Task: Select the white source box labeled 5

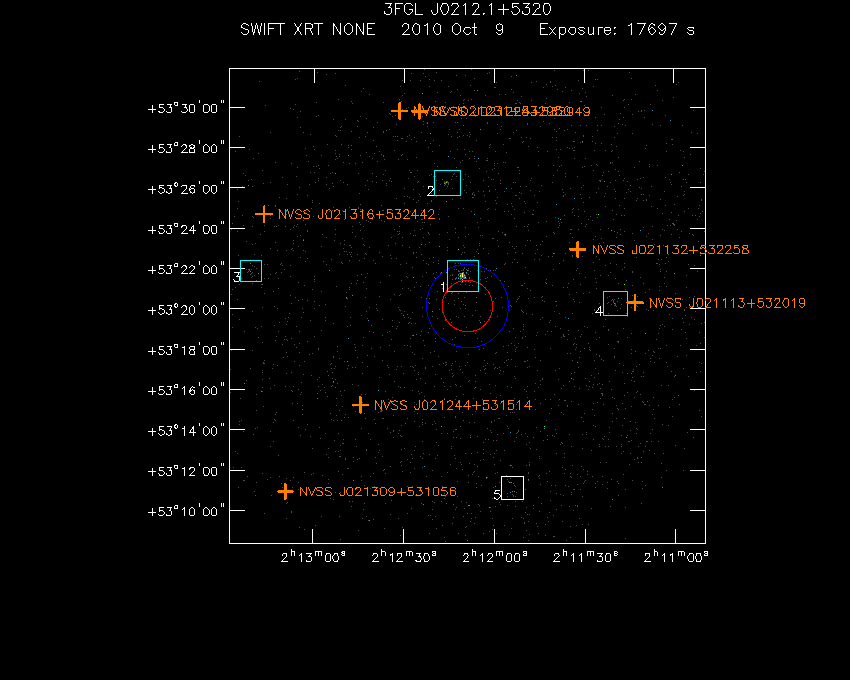Action: pyautogui.click(x=512, y=488)
